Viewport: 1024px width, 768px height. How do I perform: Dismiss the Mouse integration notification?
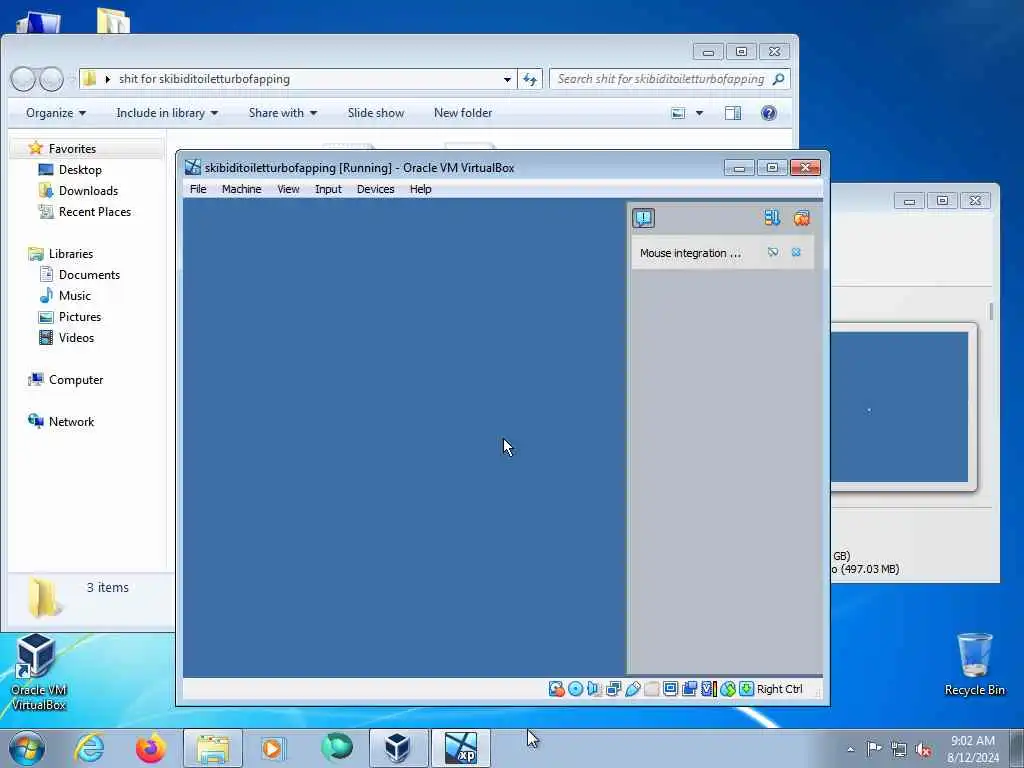[x=796, y=252]
